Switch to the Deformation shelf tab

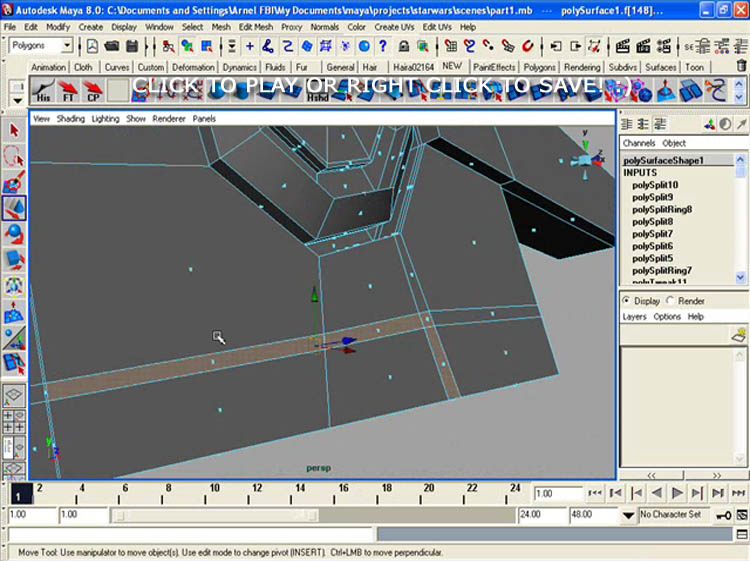pos(192,67)
